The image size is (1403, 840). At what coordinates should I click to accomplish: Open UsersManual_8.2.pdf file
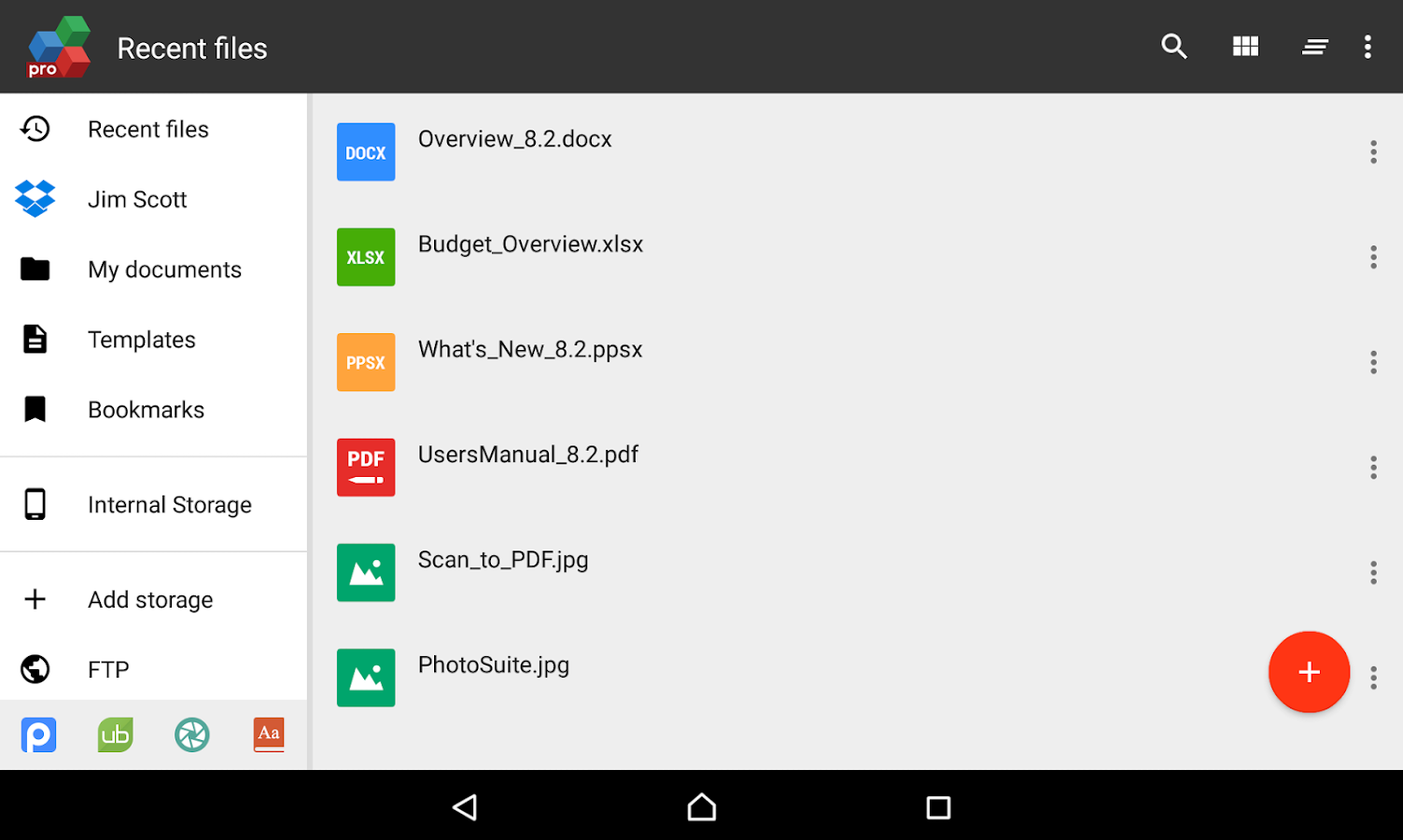point(527,455)
